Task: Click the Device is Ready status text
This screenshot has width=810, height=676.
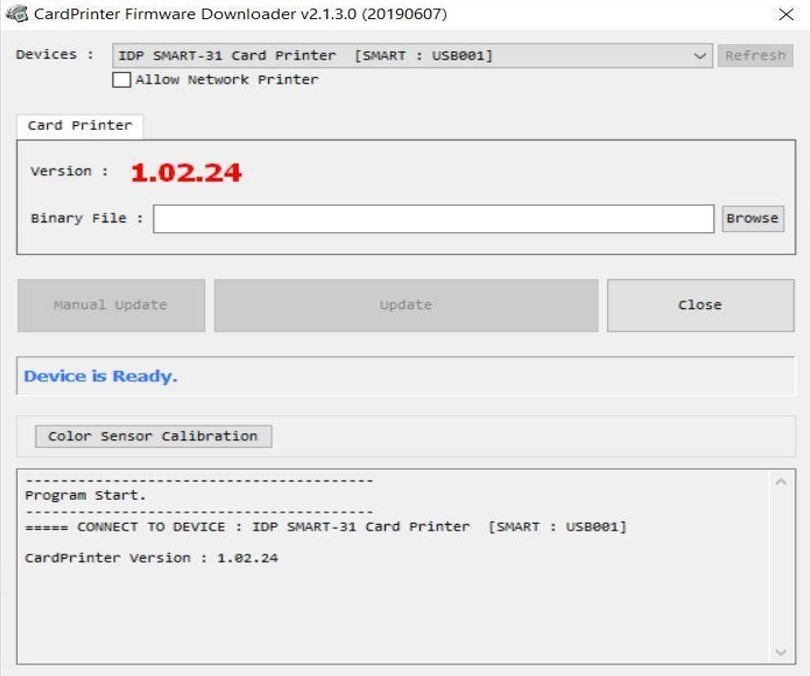Action: coord(100,376)
